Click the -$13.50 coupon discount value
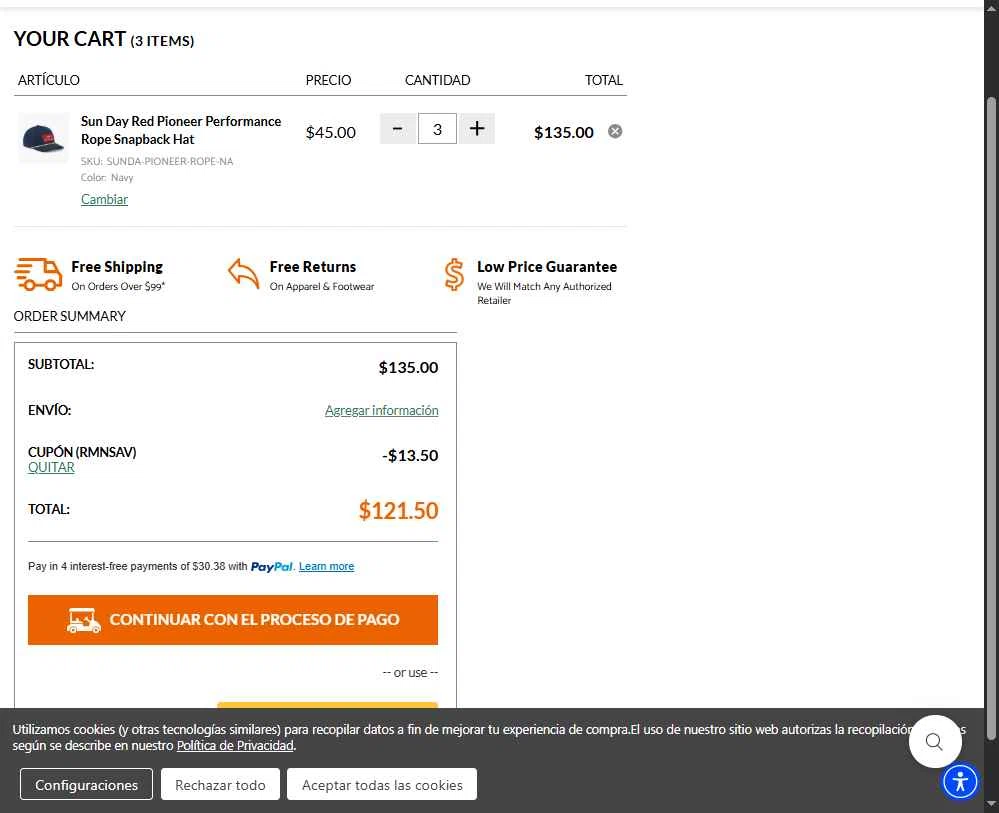 (410, 456)
